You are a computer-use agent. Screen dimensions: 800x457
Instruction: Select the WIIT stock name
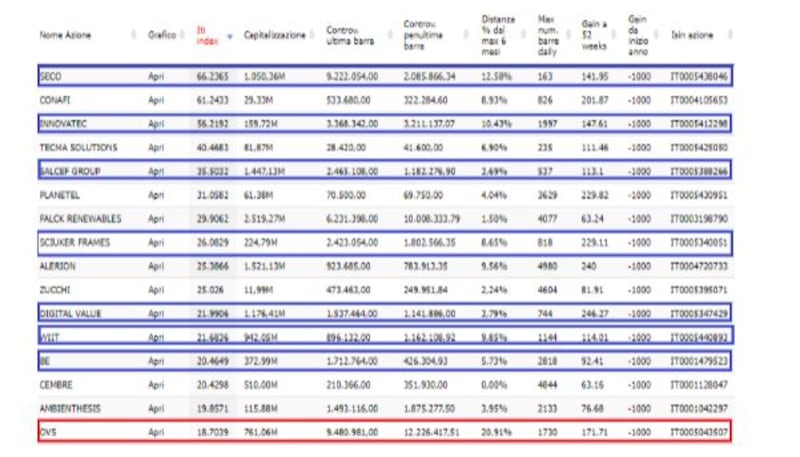click(49, 337)
